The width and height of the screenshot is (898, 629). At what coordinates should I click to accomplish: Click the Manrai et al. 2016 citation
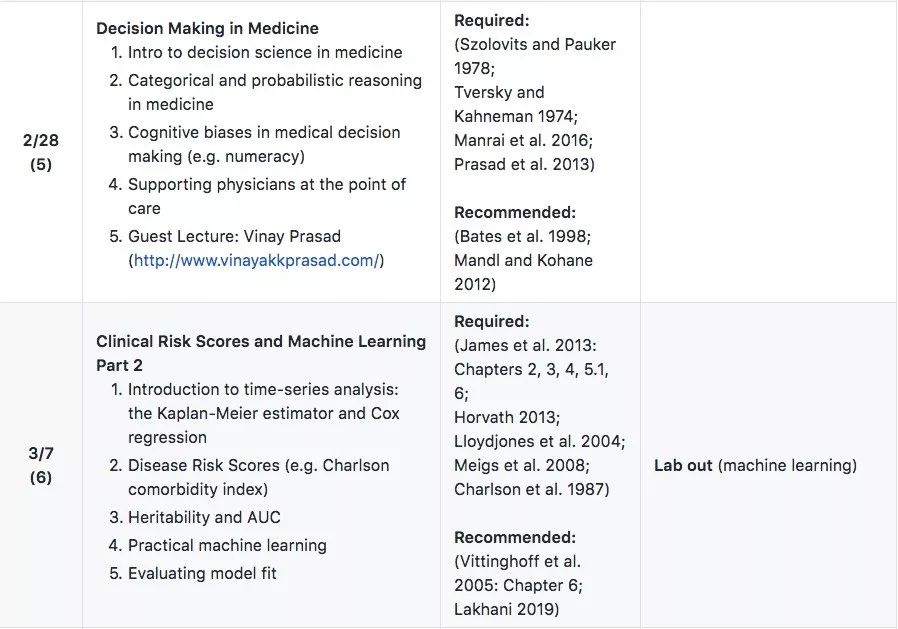click(x=523, y=140)
